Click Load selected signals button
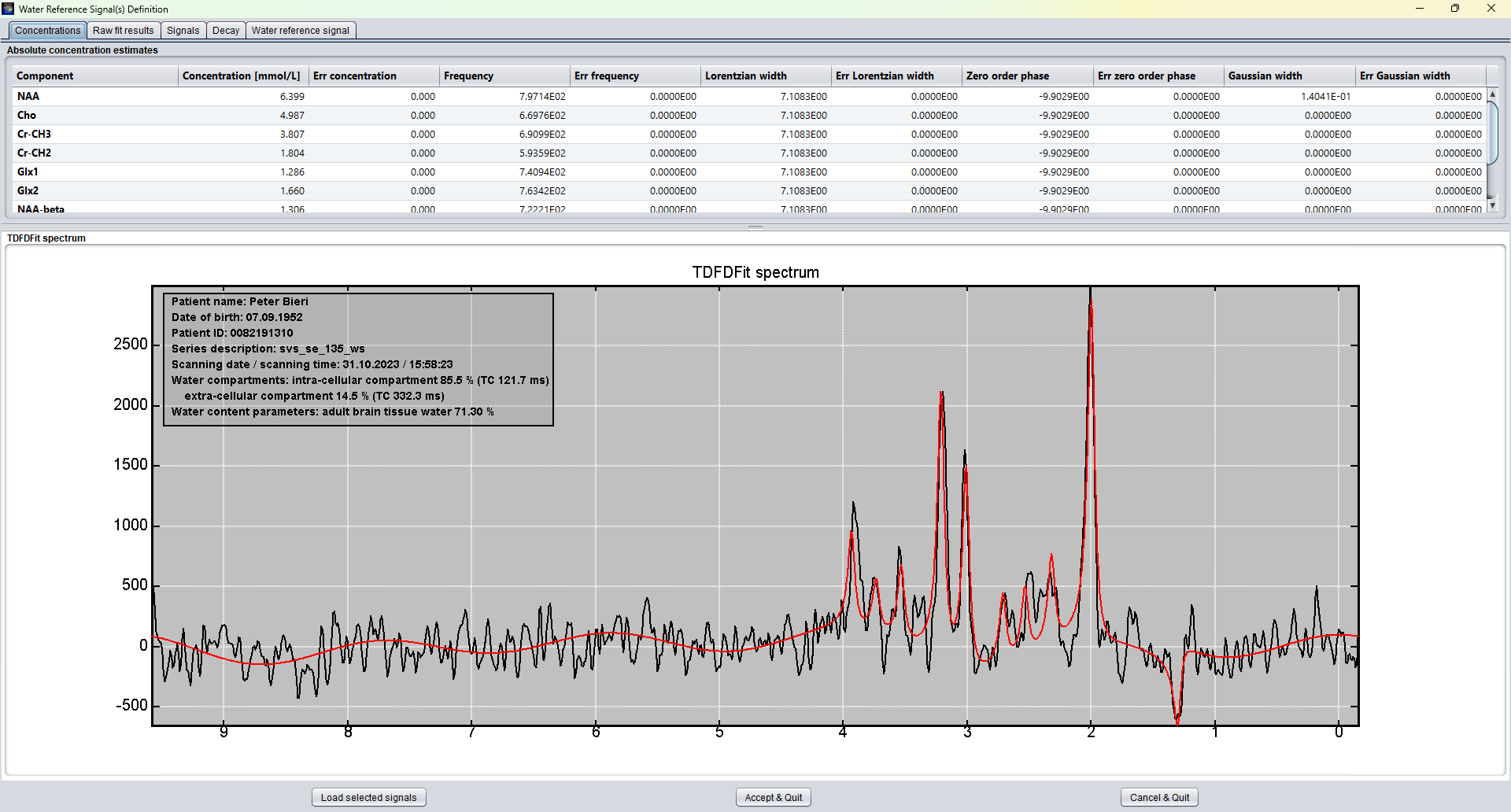The height and width of the screenshot is (812, 1511). coord(369,797)
